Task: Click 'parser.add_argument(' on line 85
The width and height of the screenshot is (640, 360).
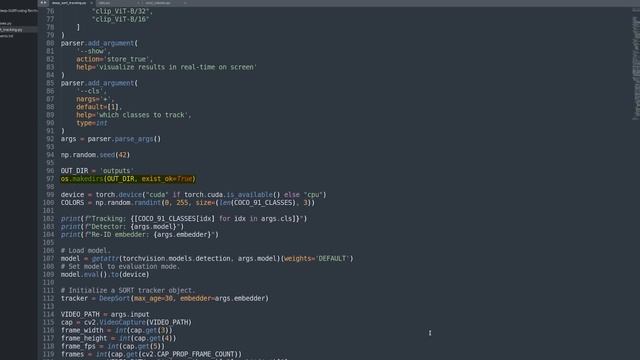Action: (x=99, y=83)
